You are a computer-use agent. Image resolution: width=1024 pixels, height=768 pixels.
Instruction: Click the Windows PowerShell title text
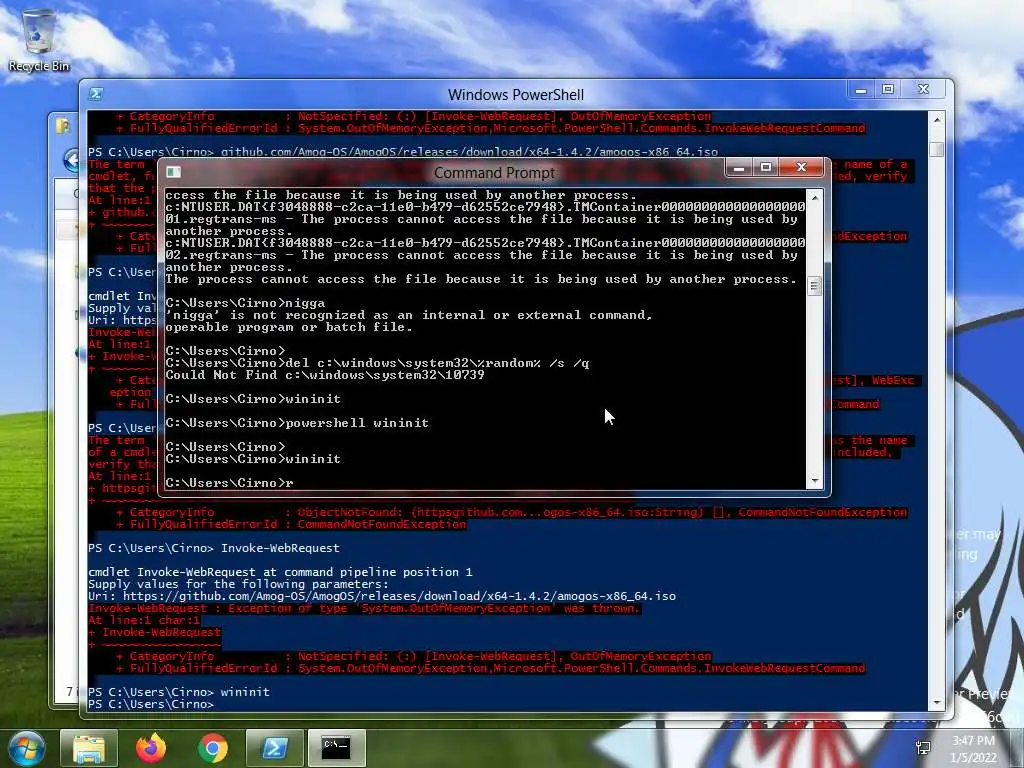[516, 95]
